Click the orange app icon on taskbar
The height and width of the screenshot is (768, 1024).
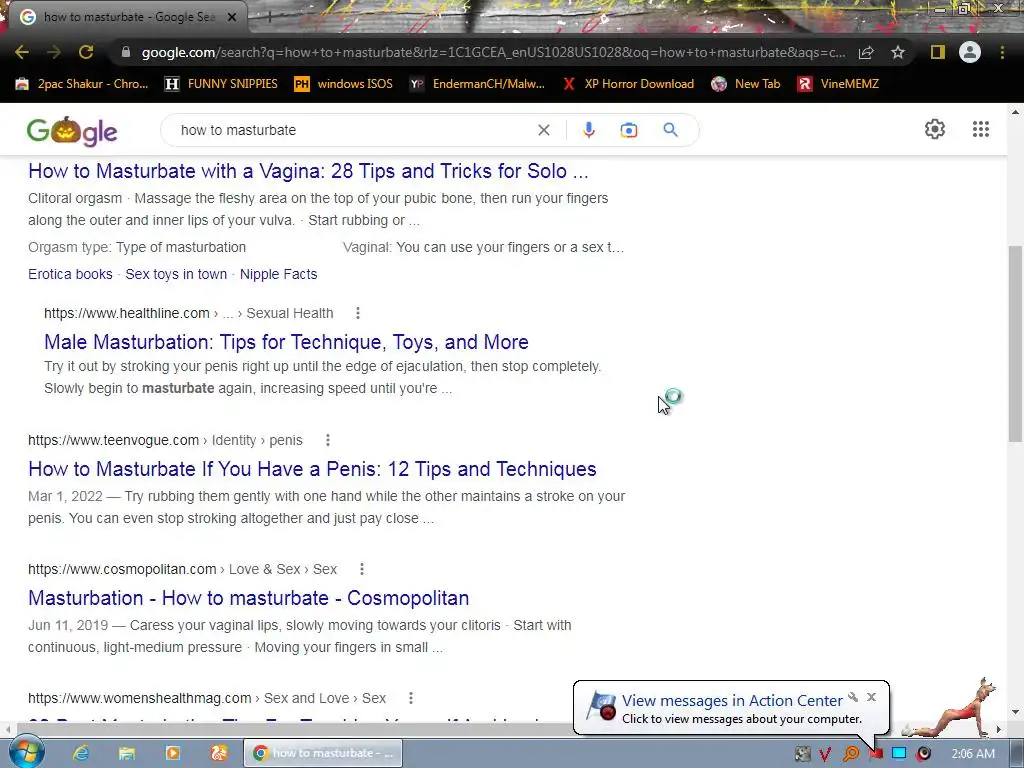pyautogui.click(x=219, y=753)
